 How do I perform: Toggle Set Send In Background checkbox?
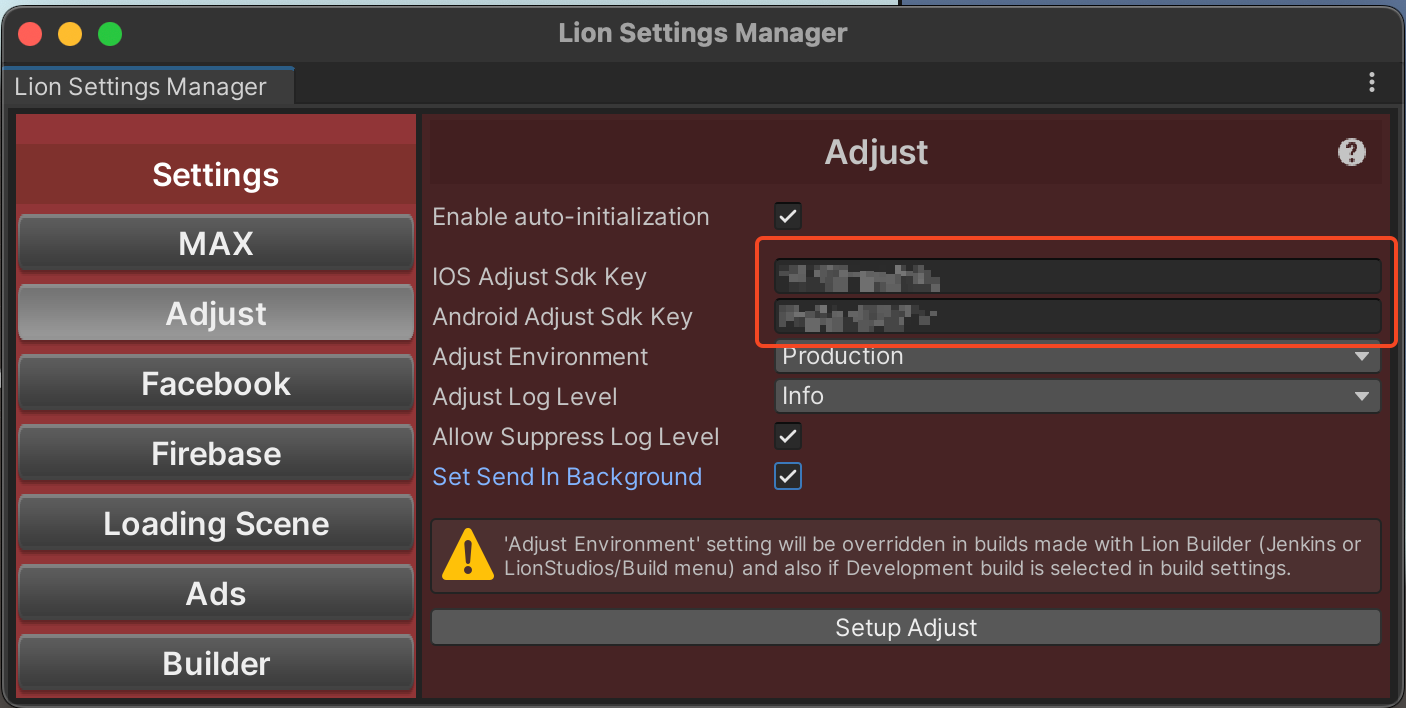click(x=788, y=476)
